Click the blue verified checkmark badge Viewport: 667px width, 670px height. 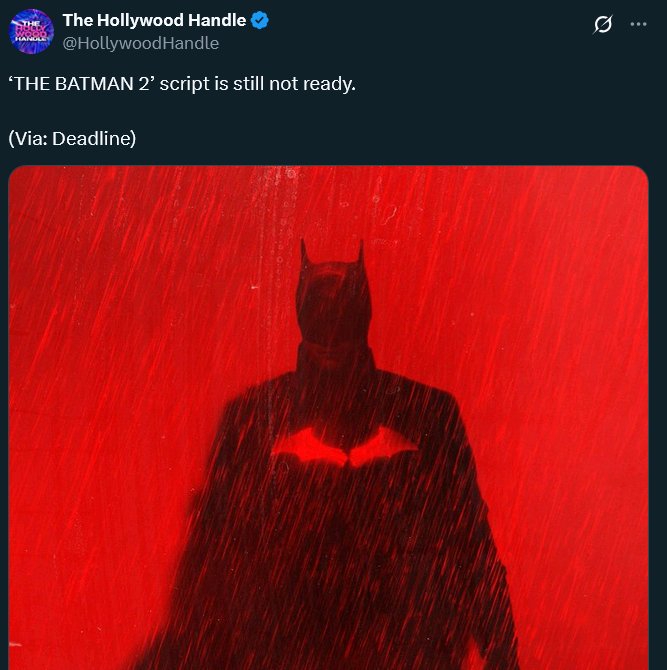260,20
